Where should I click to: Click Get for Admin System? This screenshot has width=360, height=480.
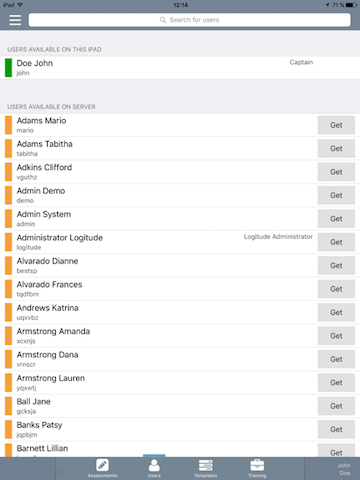point(336,219)
